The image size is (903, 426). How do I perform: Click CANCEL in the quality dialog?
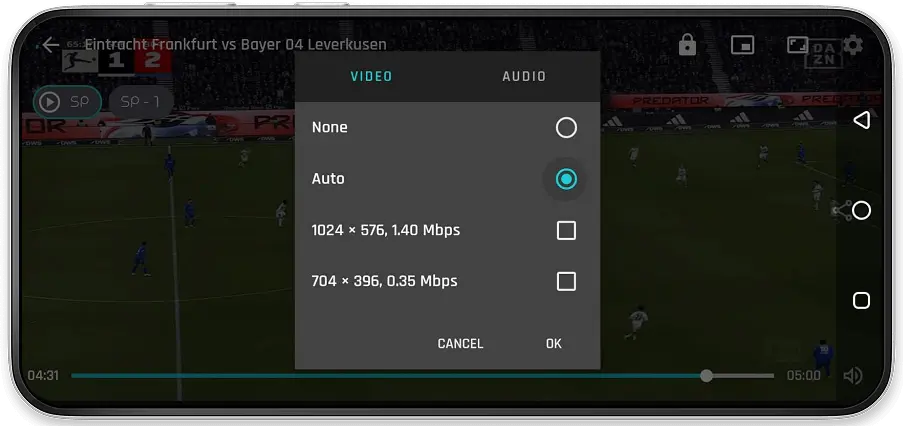tap(460, 344)
